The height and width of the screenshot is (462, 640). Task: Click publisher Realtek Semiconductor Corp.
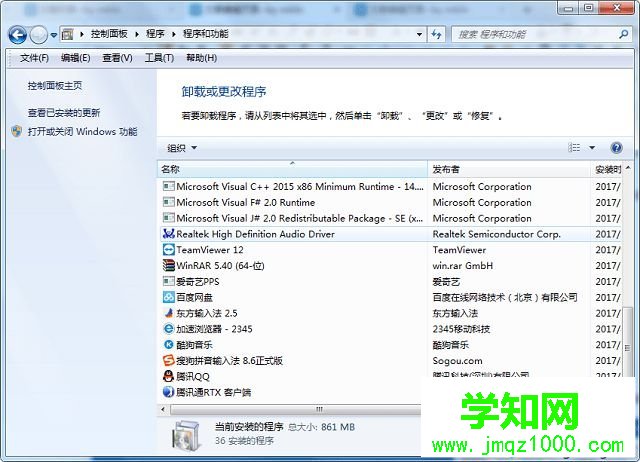(x=497, y=234)
